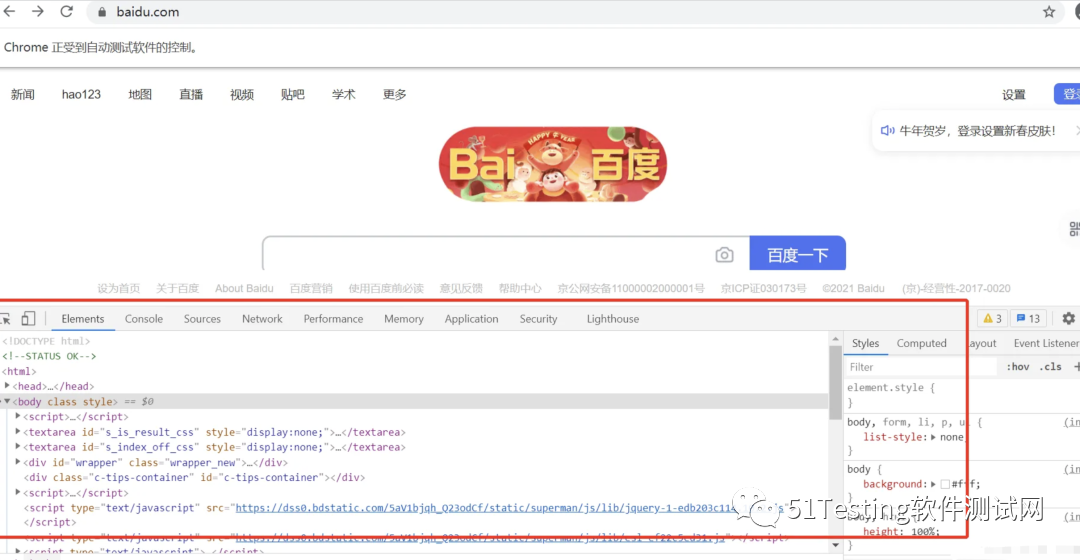The width and height of the screenshot is (1080, 560).
Task: Open 意见反馈 footer link
Action: coord(461,289)
